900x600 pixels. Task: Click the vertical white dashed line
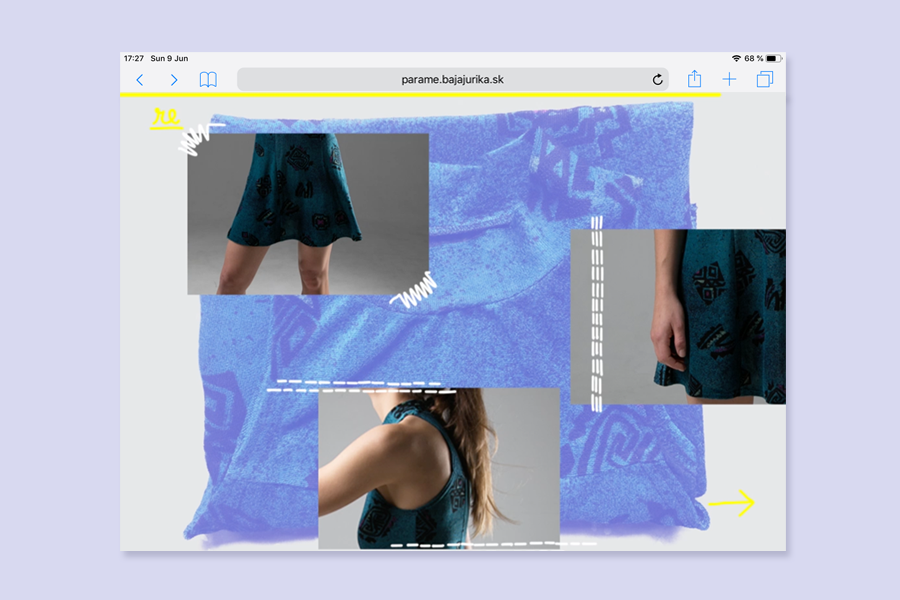pyautogui.click(x=597, y=312)
